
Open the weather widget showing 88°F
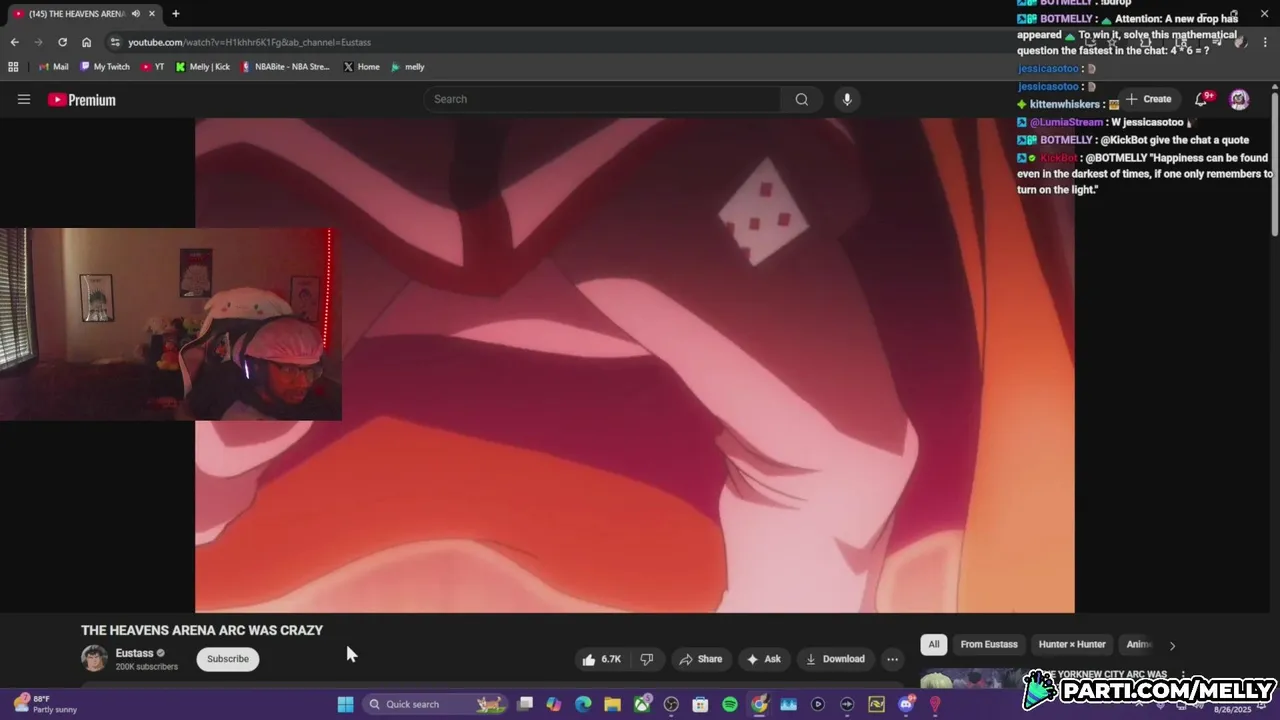[x=45, y=704]
